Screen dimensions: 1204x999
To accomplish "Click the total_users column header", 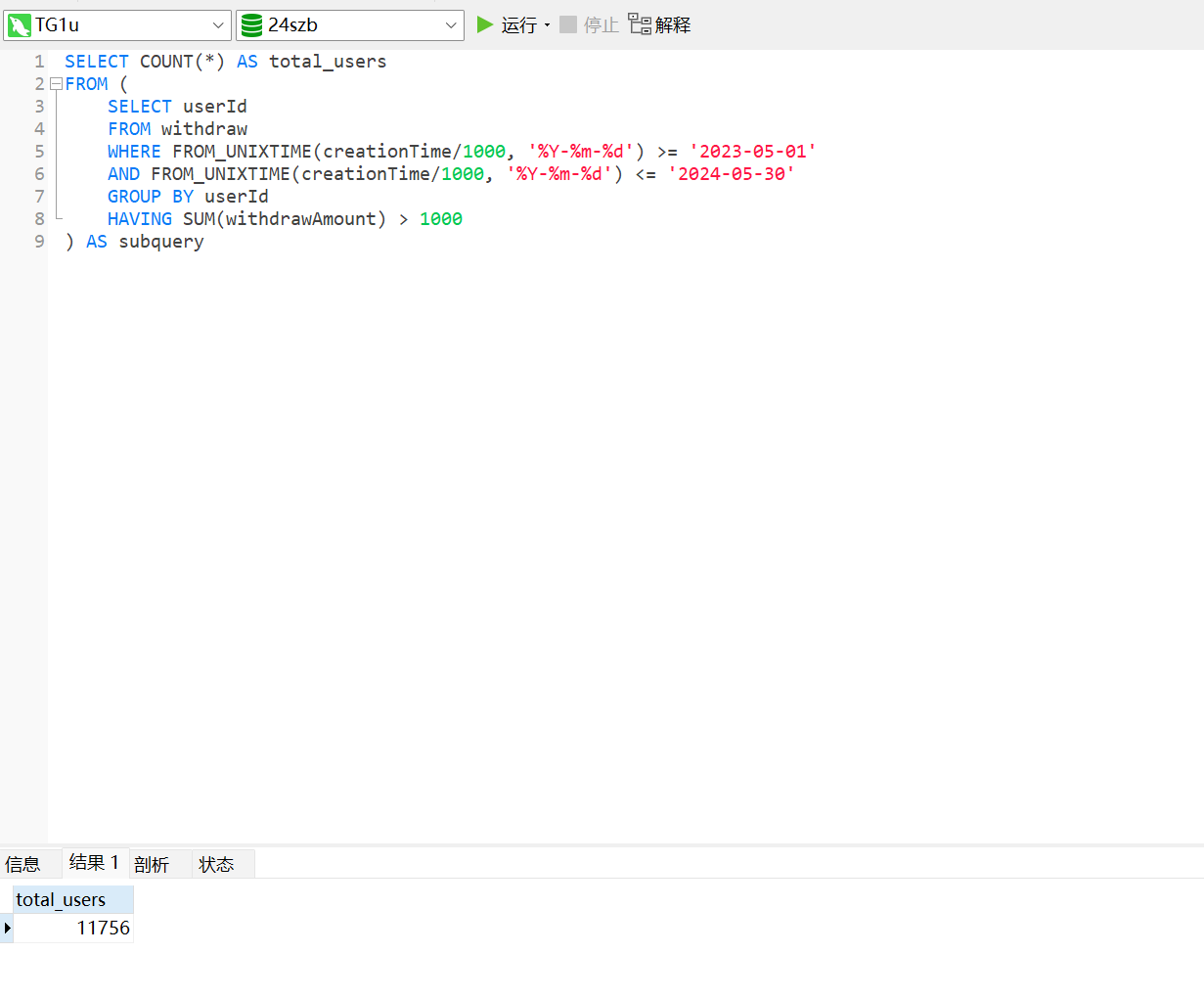I will pos(73,899).
